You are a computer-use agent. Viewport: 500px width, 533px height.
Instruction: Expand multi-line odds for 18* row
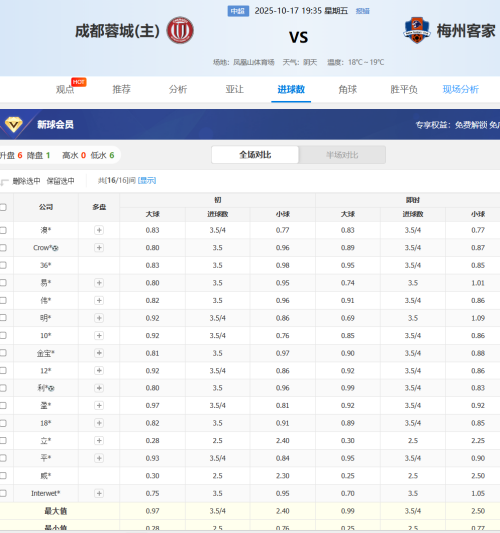(99, 423)
